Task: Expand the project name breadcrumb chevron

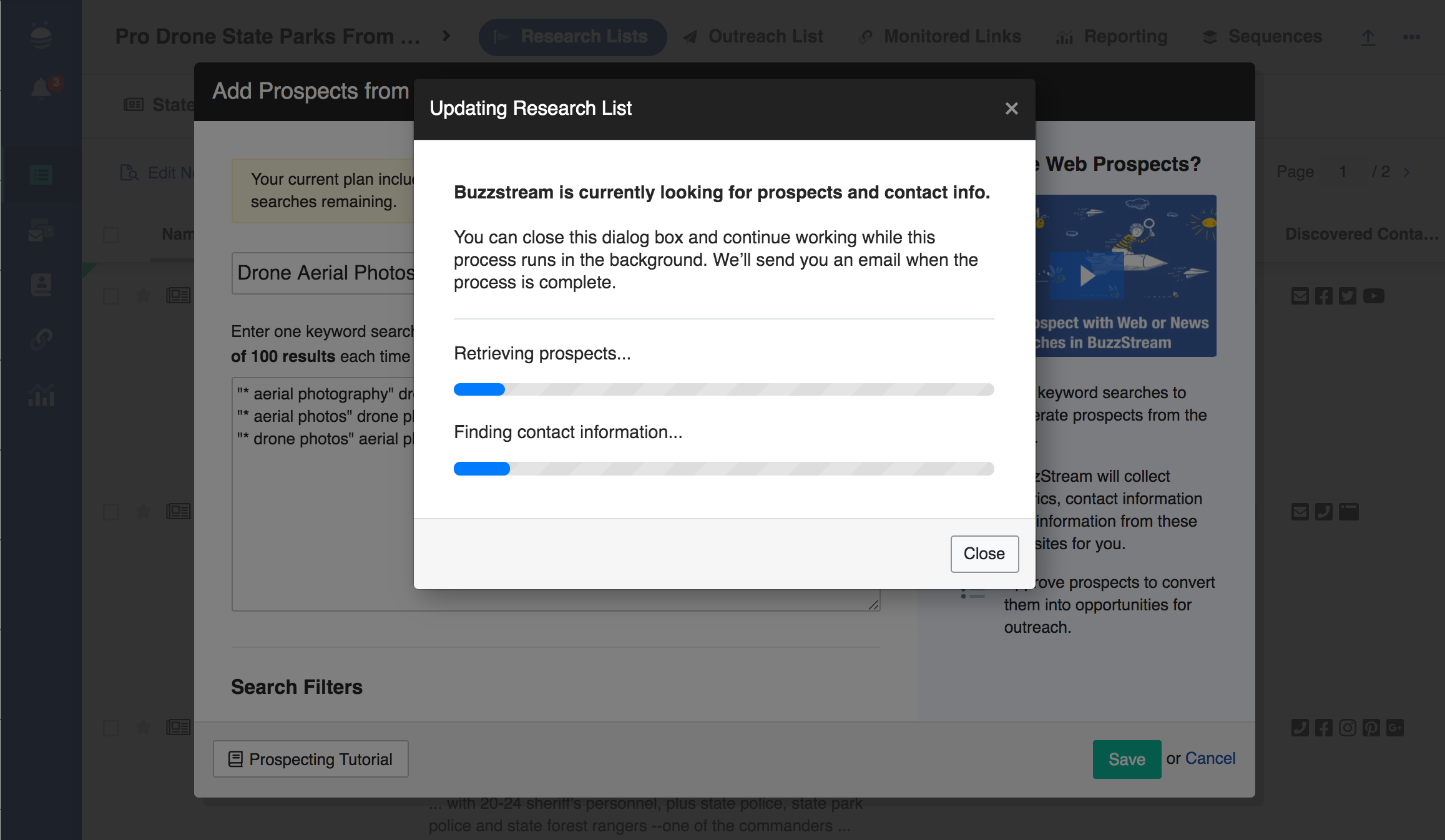Action: click(x=446, y=36)
